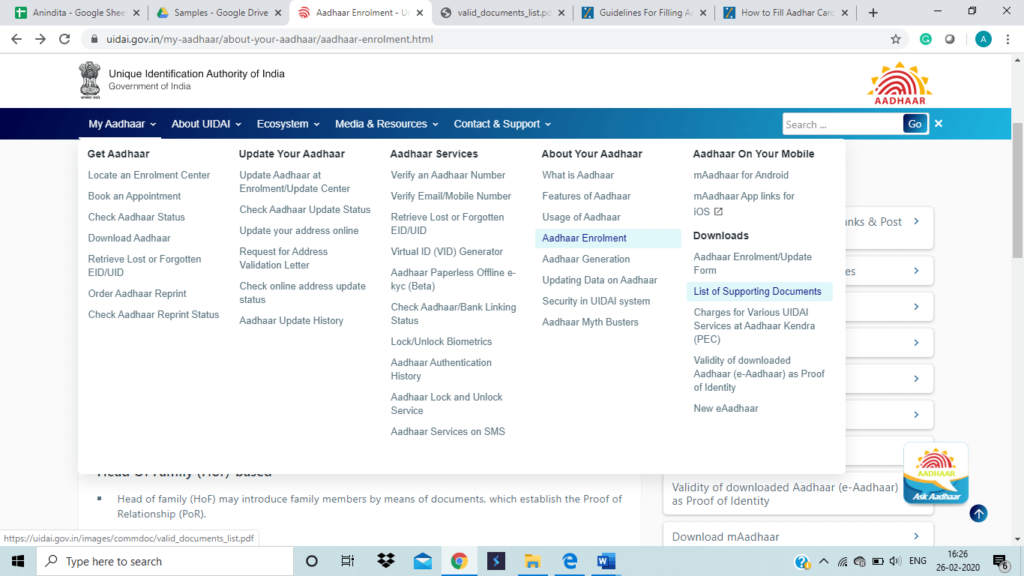
Task: Click the Windows taskbar search box
Action: (165, 561)
